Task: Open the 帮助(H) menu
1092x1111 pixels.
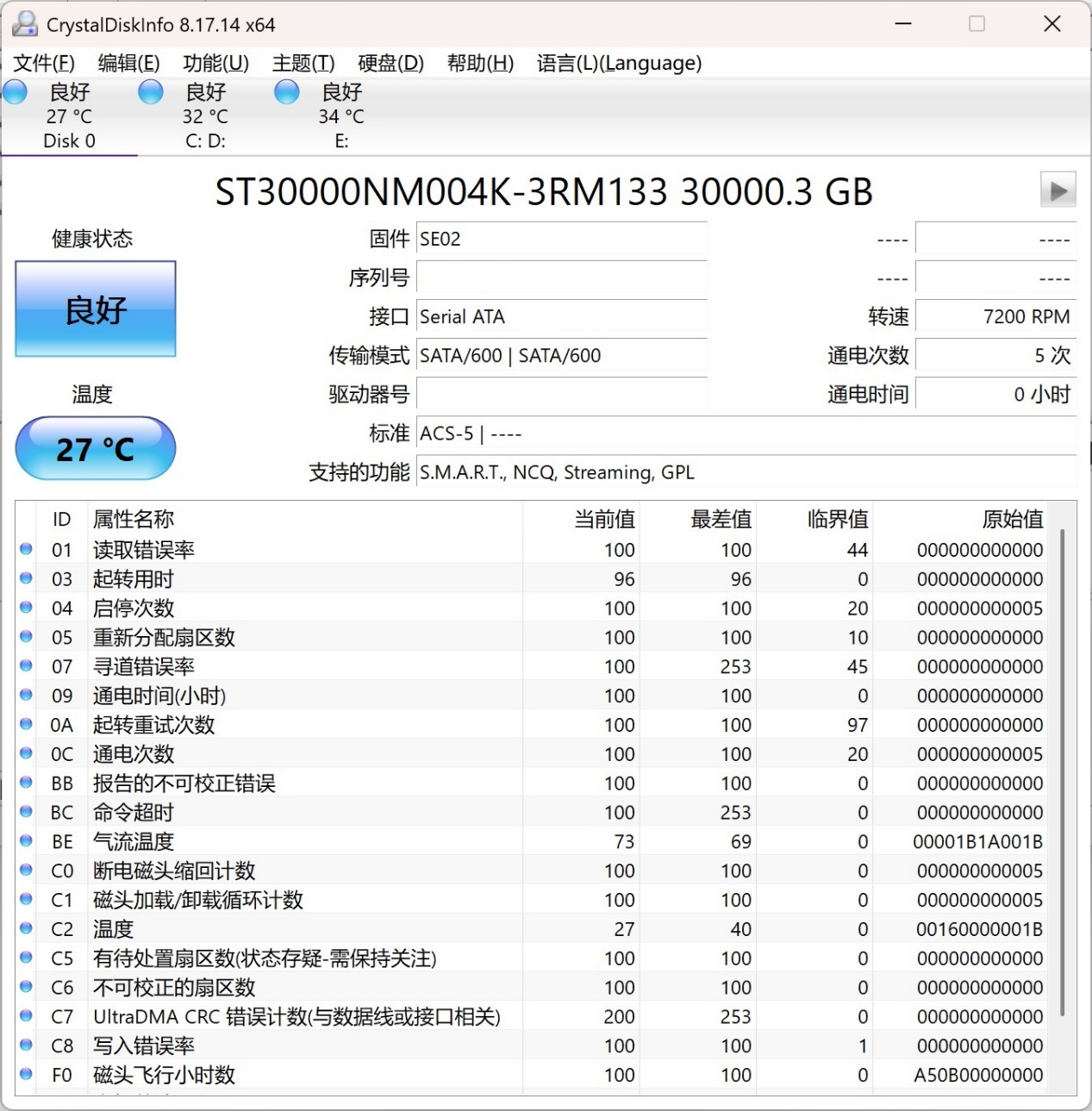Action: (481, 63)
